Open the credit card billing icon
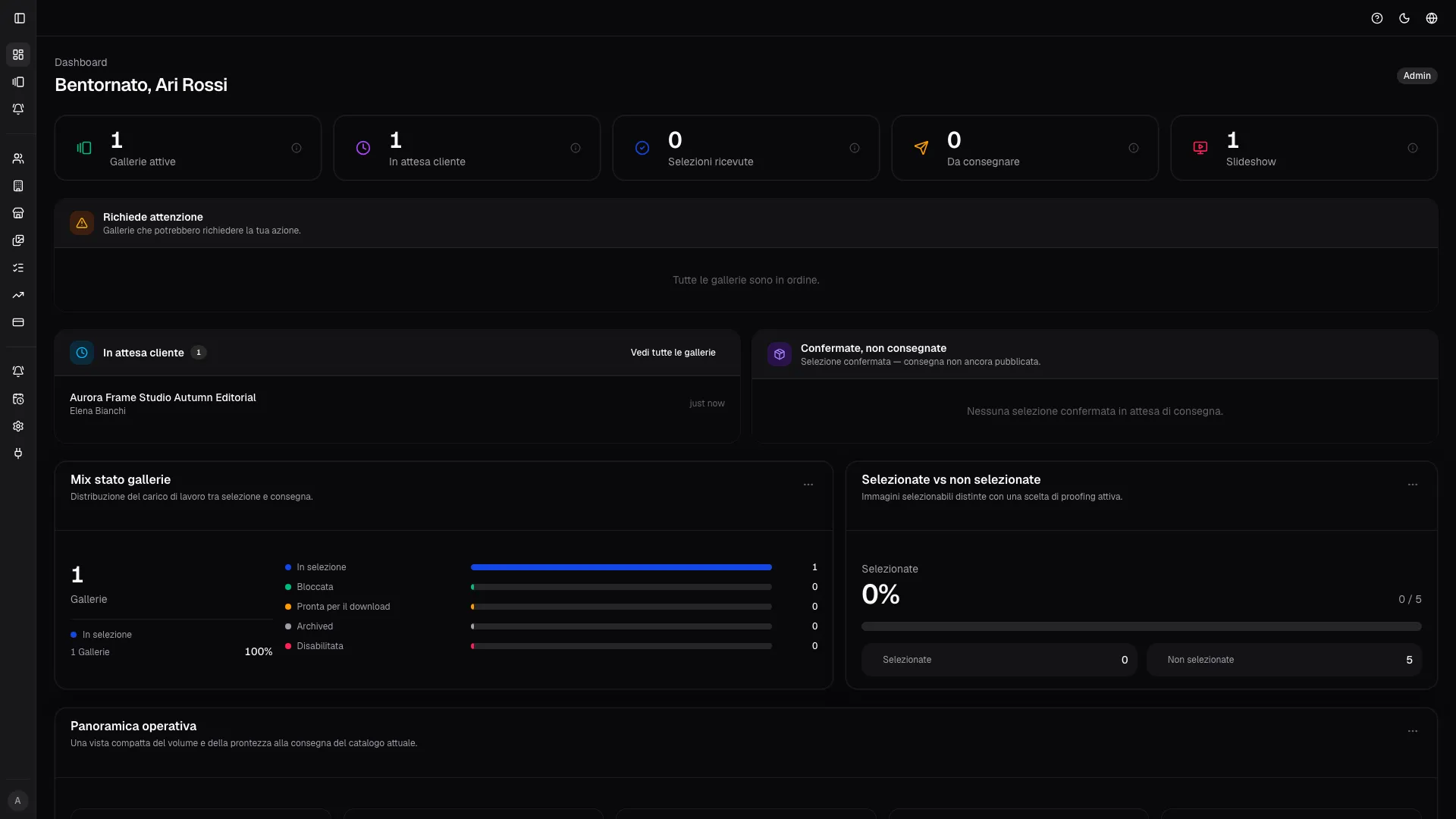The image size is (1456, 819). point(18,322)
